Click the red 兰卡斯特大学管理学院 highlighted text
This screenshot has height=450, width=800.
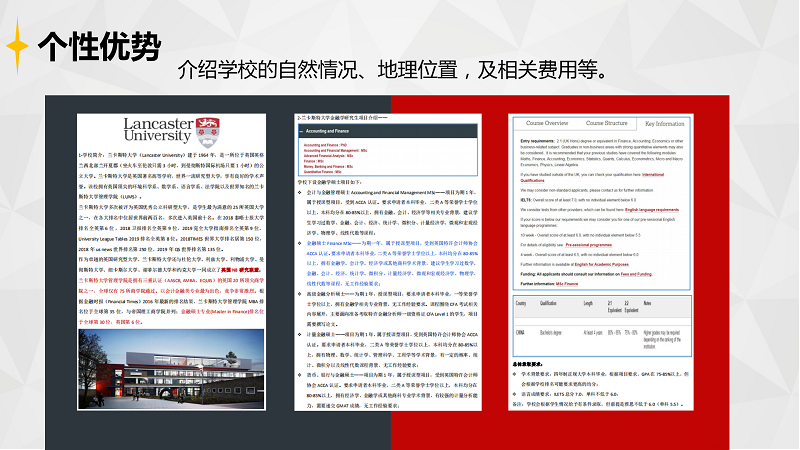point(171,285)
